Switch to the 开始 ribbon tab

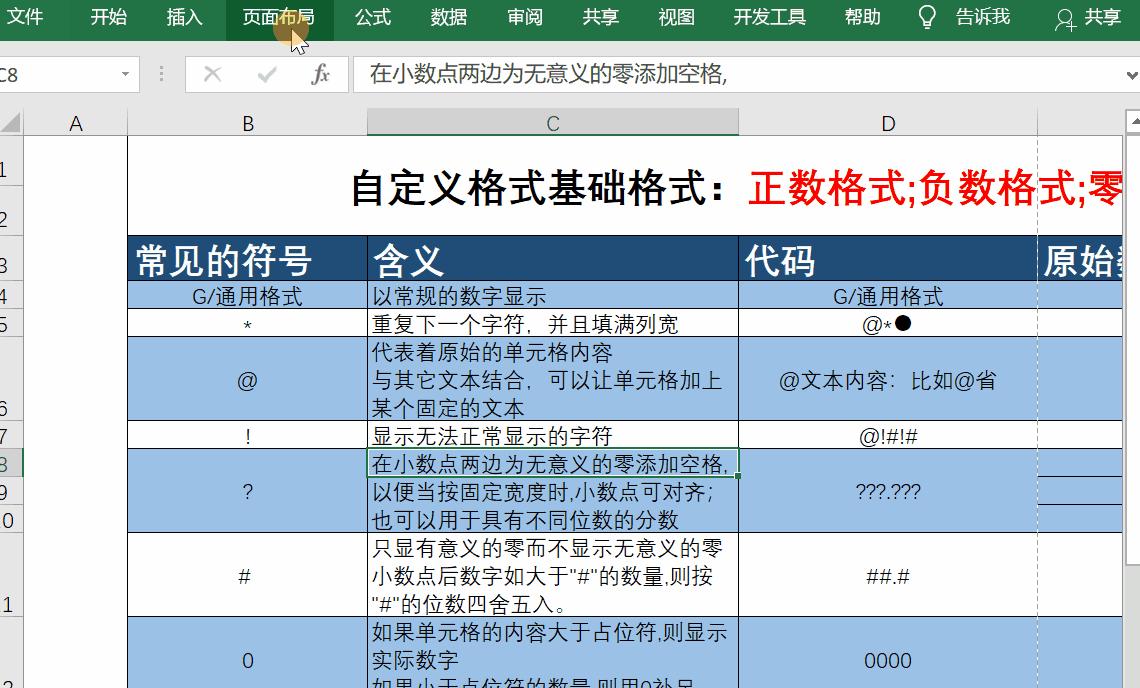pos(108,17)
